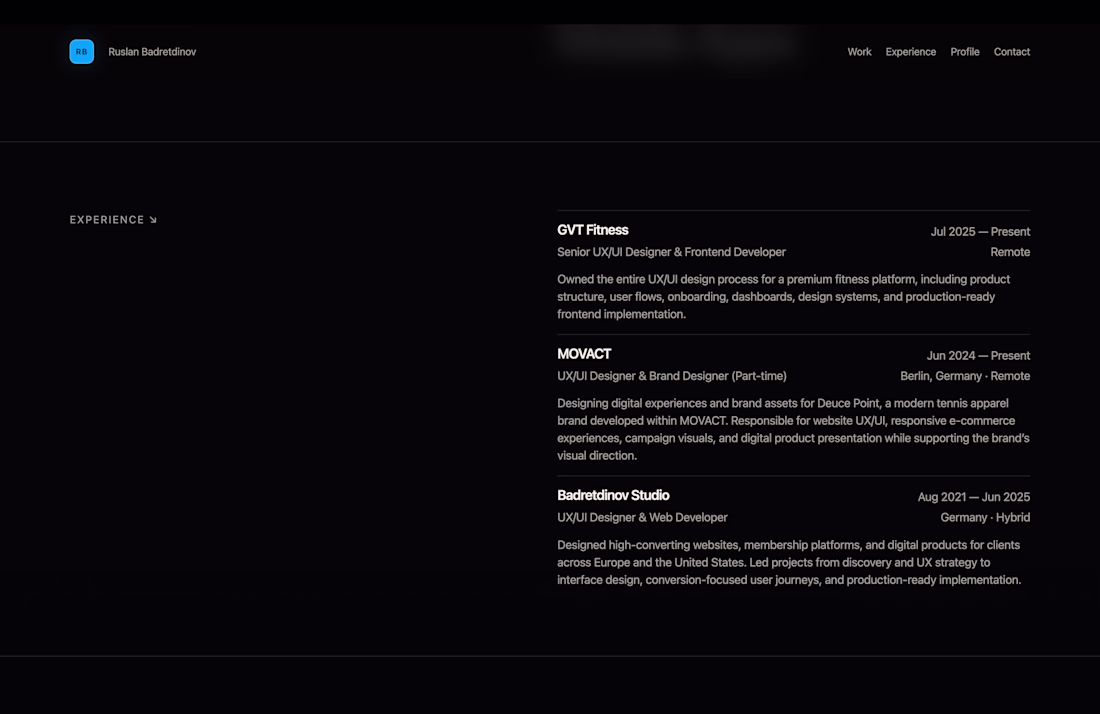Click the arrow next to EXPERIENCE heading

[153, 220]
